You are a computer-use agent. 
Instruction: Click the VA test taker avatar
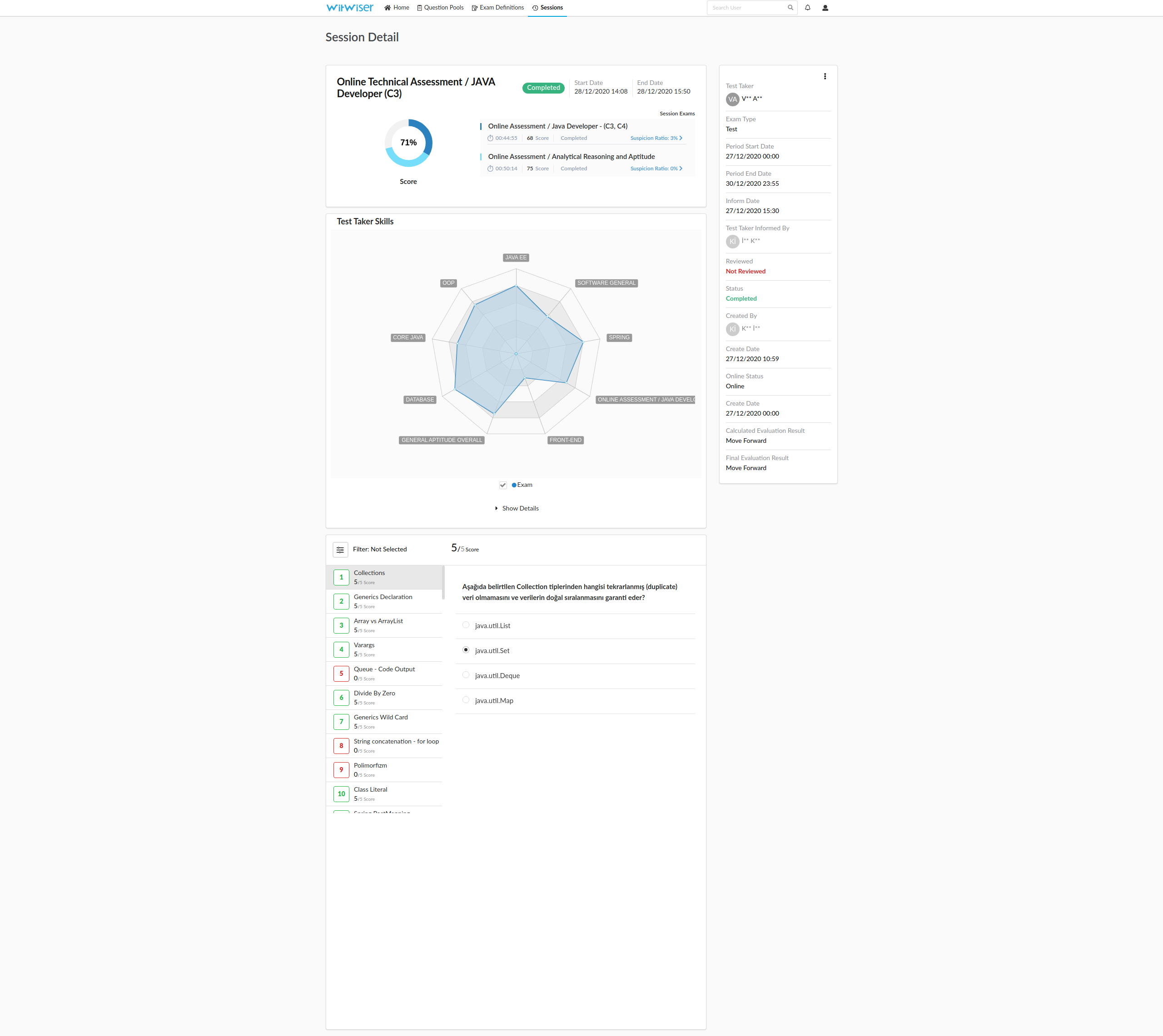pos(732,99)
